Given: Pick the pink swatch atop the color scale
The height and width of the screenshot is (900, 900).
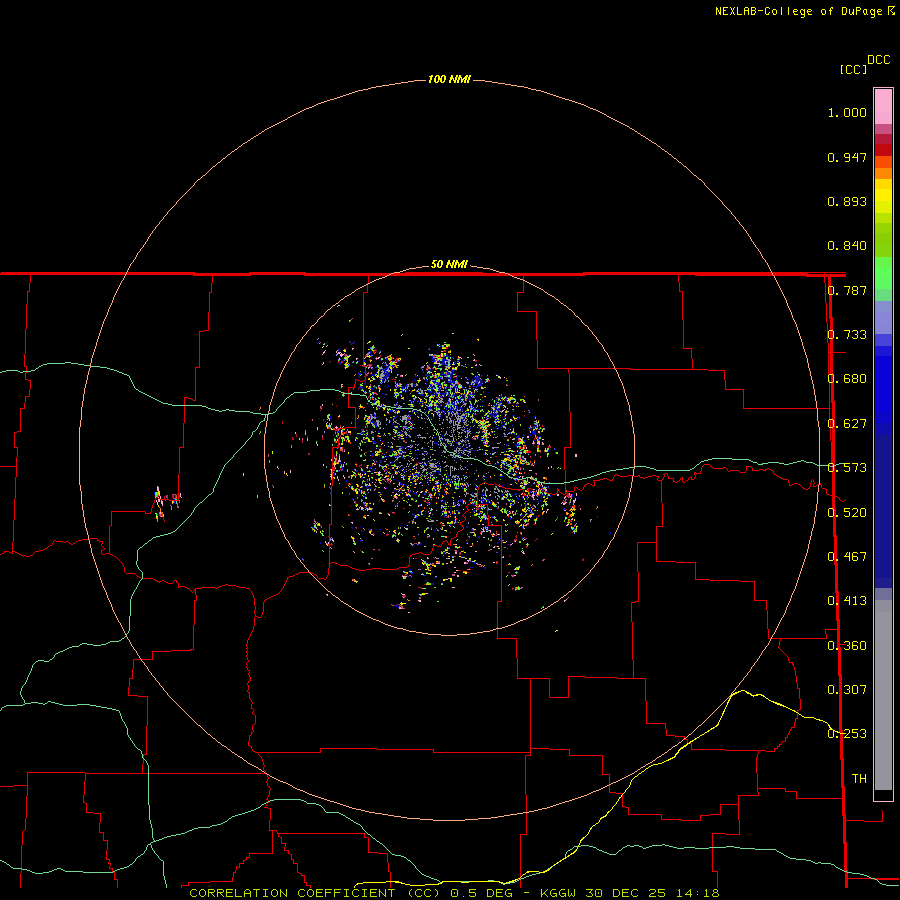Looking at the screenshot, I should pos(883,106).
